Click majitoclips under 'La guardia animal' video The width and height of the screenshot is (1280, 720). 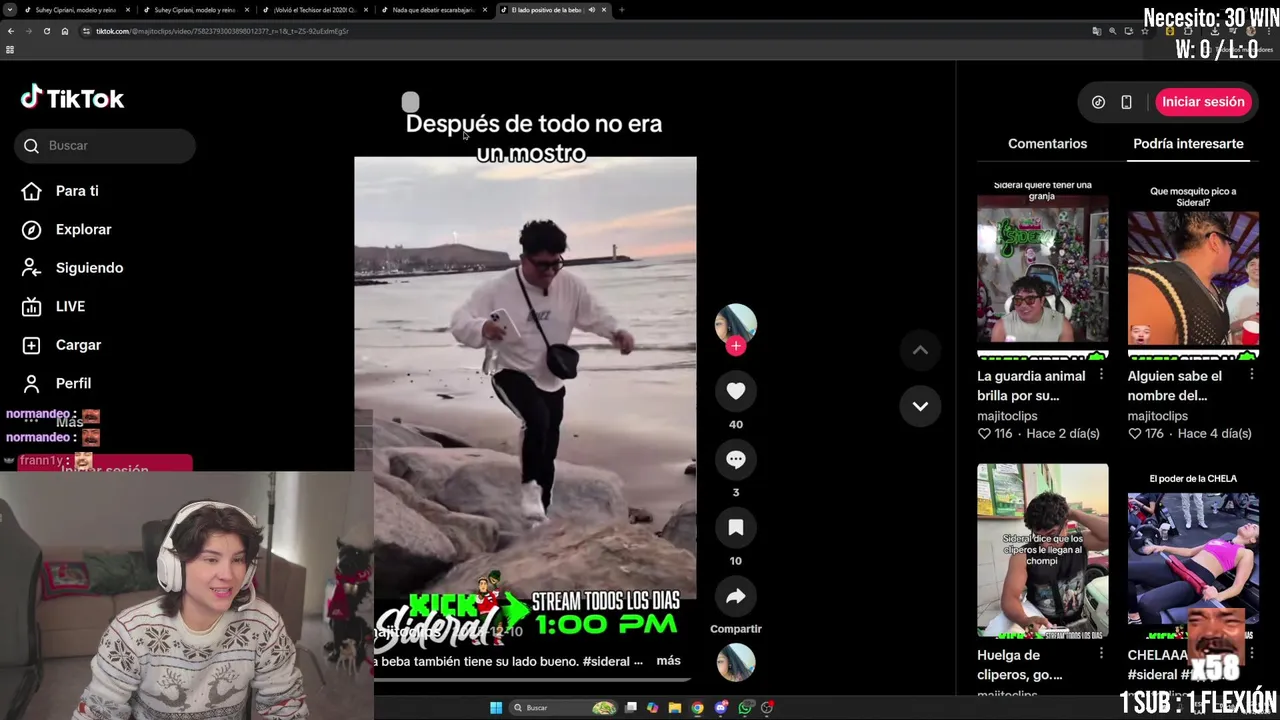pos(1007,416)
